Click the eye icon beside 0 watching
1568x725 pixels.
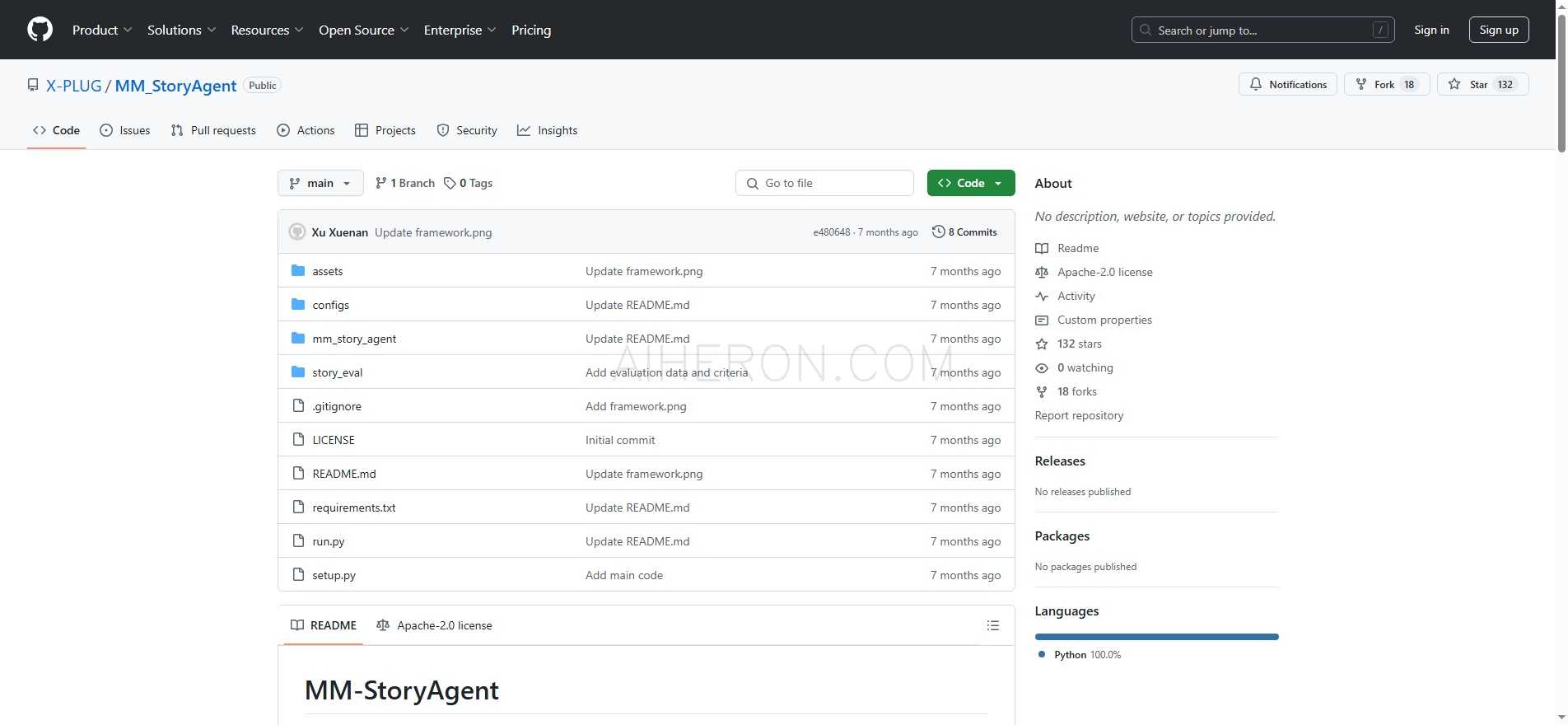coord(1042,367)
